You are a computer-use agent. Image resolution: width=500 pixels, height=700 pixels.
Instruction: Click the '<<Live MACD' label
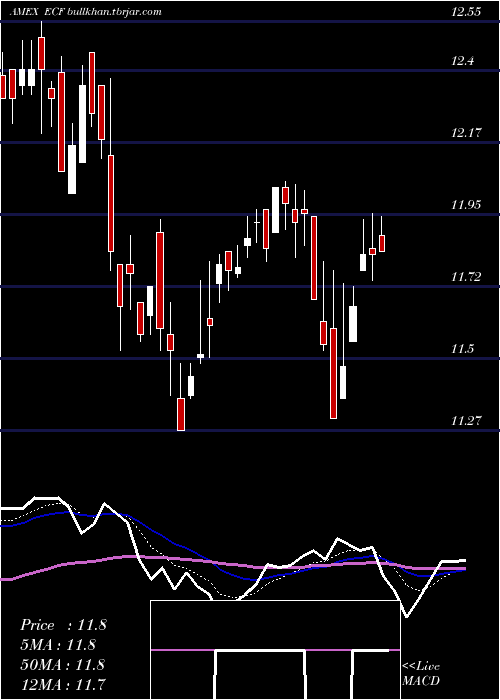click(x=421, y=674)
